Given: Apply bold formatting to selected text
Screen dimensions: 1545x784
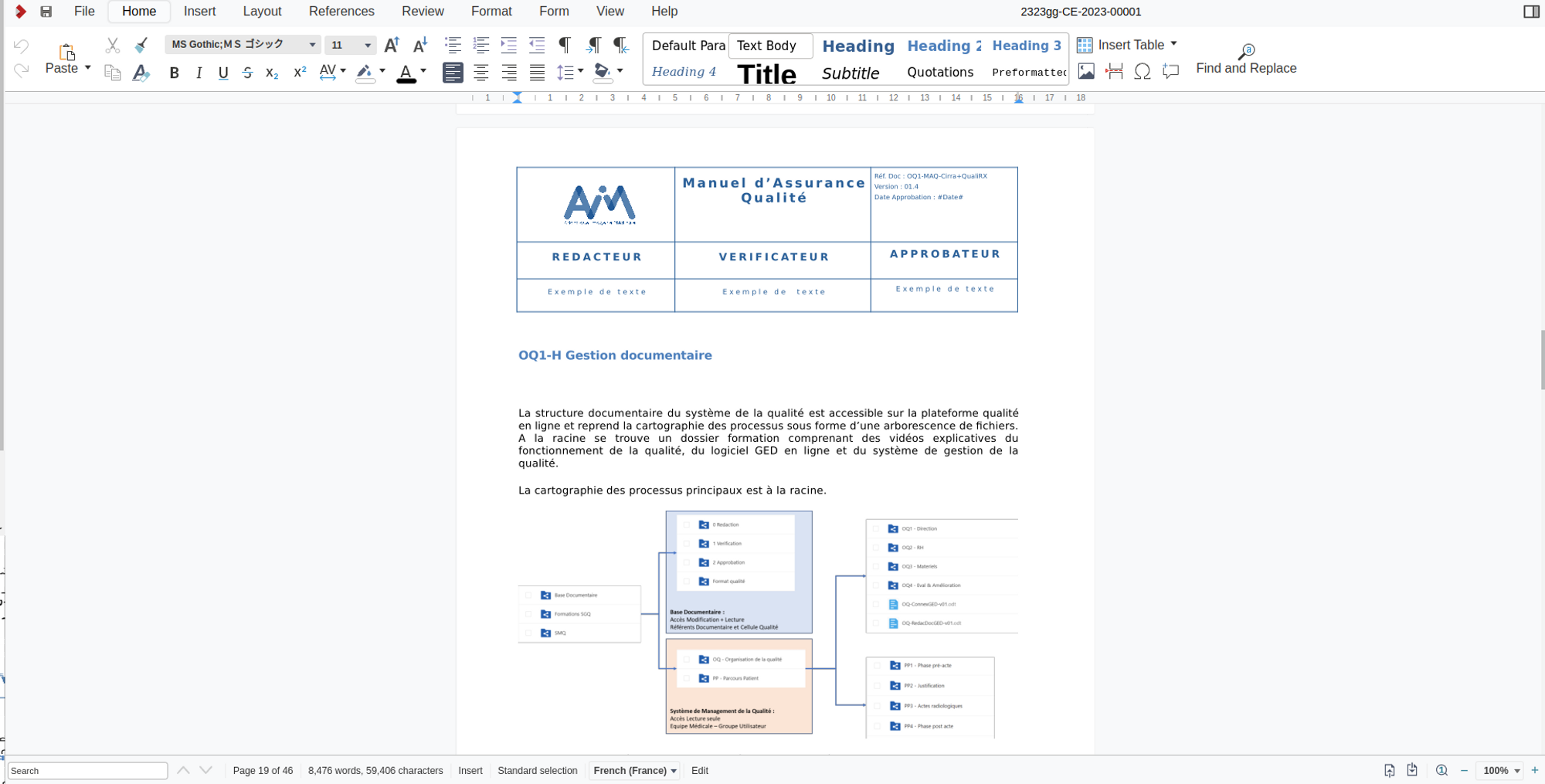Looking at the screenshot, I should (174, 73).
